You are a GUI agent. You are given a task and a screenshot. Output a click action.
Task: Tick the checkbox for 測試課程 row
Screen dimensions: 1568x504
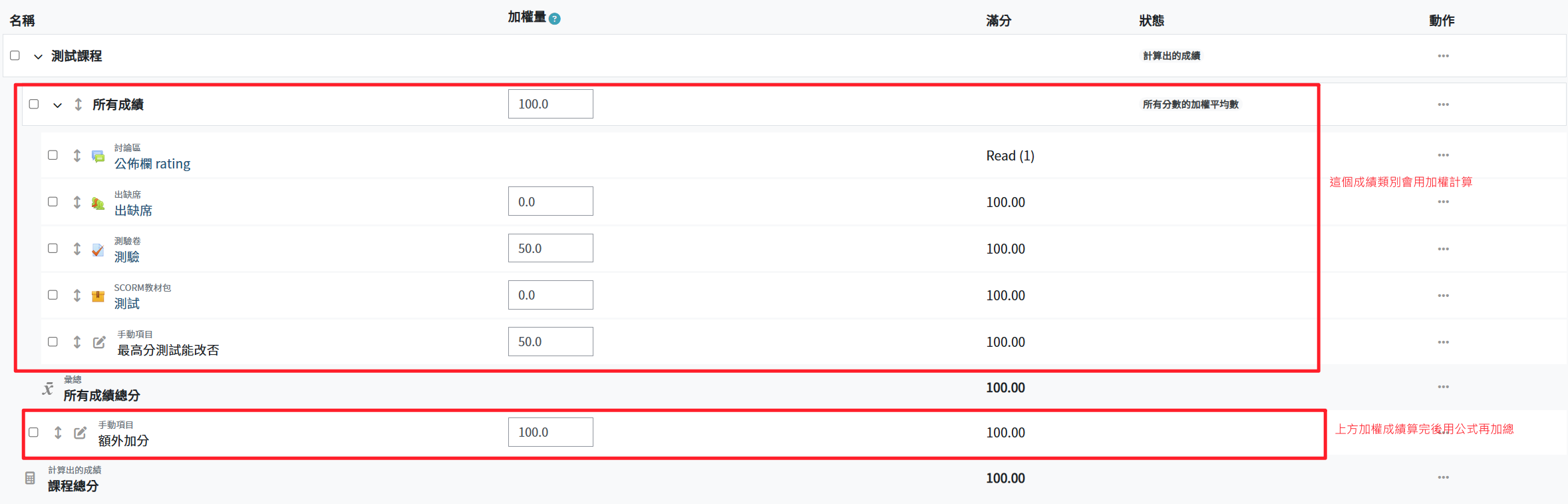point(15,55)
